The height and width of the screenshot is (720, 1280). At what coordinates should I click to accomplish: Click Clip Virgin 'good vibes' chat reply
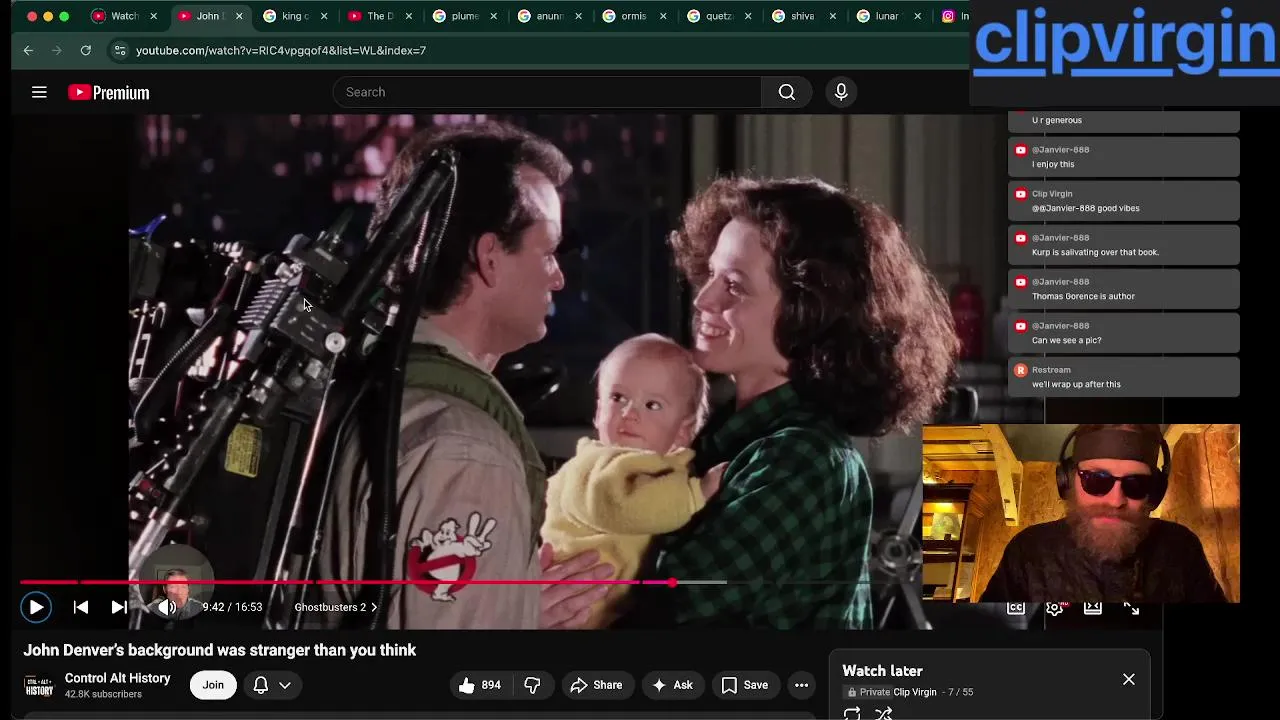click(x=1124, y=201)
